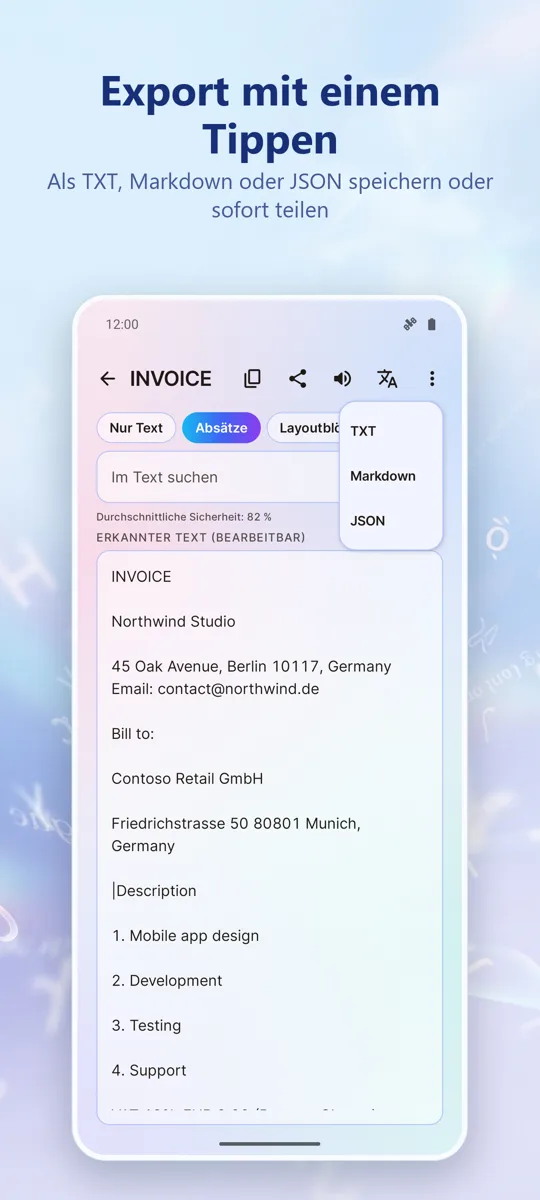
Task: Select the Layoutblöcke chip
Action: pos(304,428)
